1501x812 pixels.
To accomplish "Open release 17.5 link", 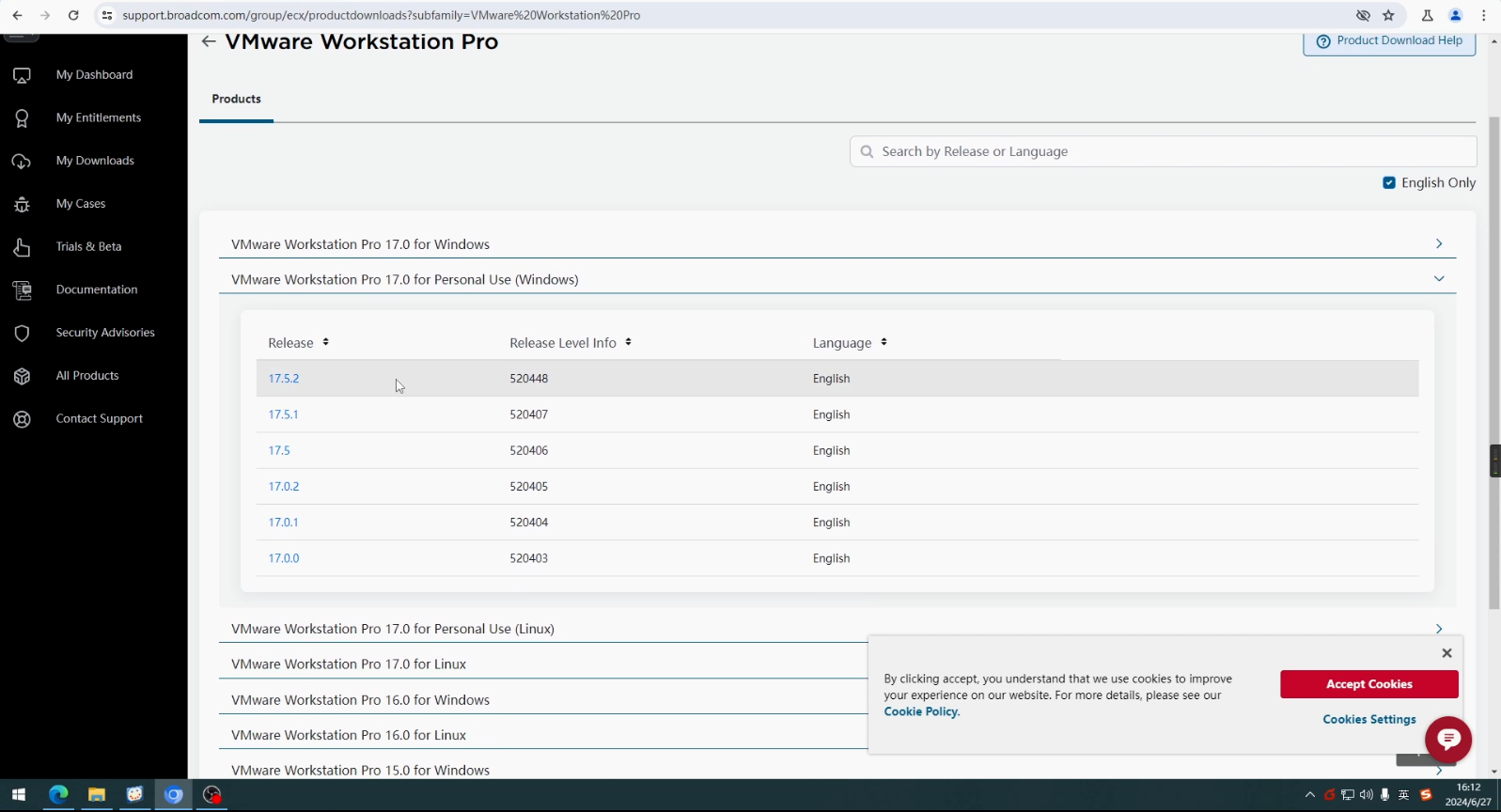I will coord(279,451).
